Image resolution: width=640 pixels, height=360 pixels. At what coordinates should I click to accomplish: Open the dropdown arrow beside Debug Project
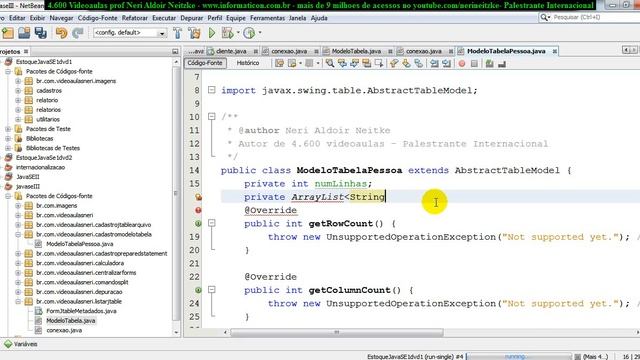[x=238, y=33]
